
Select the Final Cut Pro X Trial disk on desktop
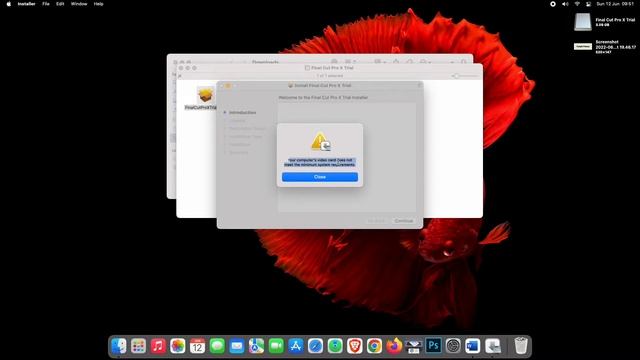point(582,22)
